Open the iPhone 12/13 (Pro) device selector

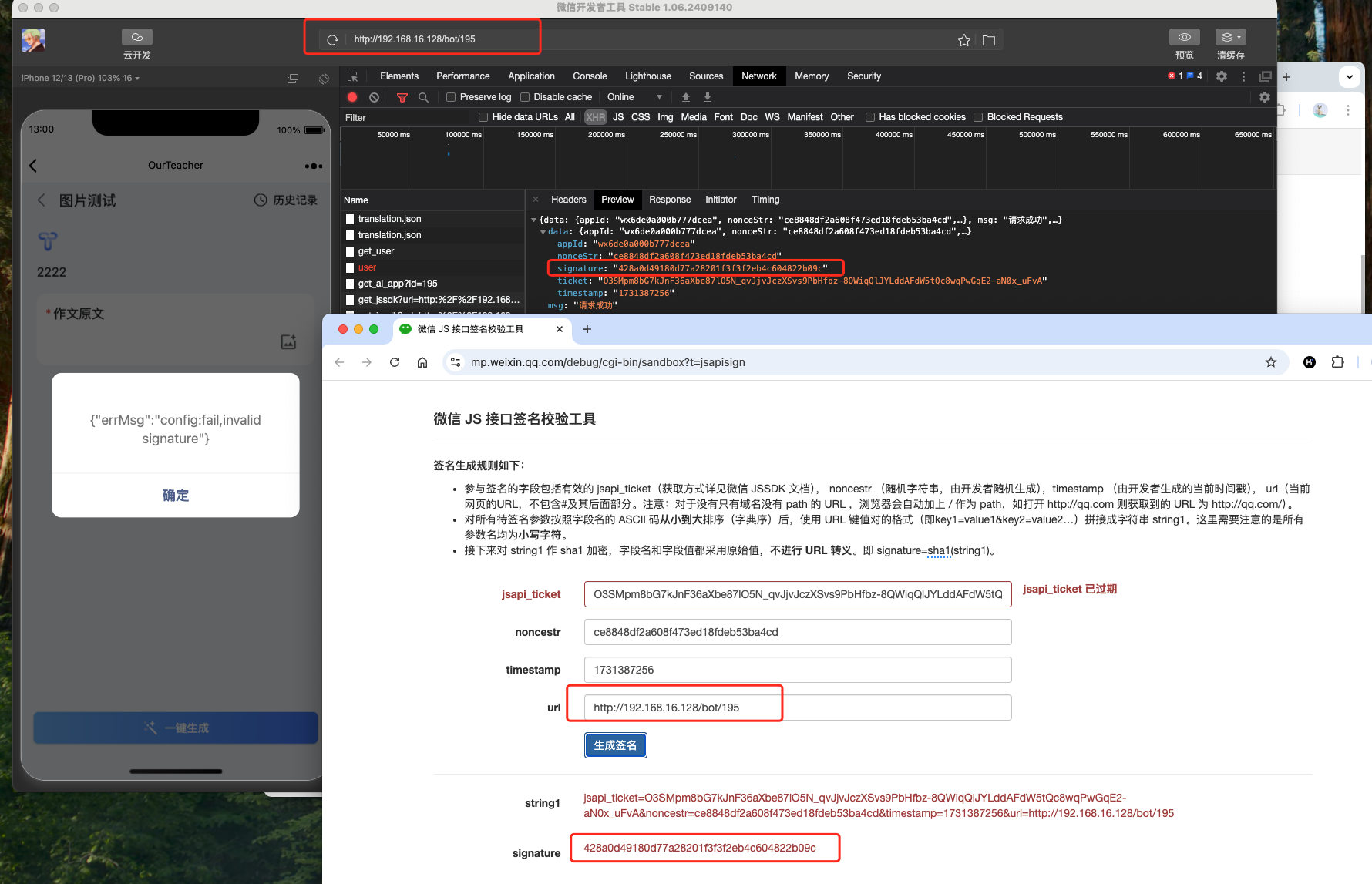tap(80, 78)
